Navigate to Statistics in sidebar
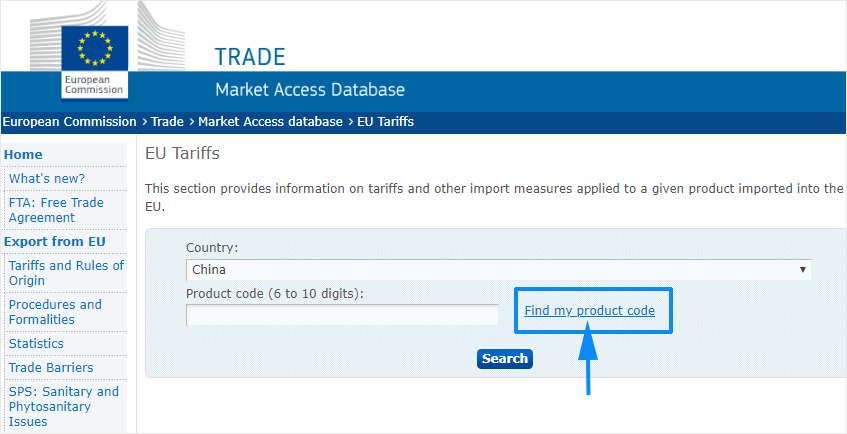Viewport: 847px width, 434px height. [x=36, y=344]
